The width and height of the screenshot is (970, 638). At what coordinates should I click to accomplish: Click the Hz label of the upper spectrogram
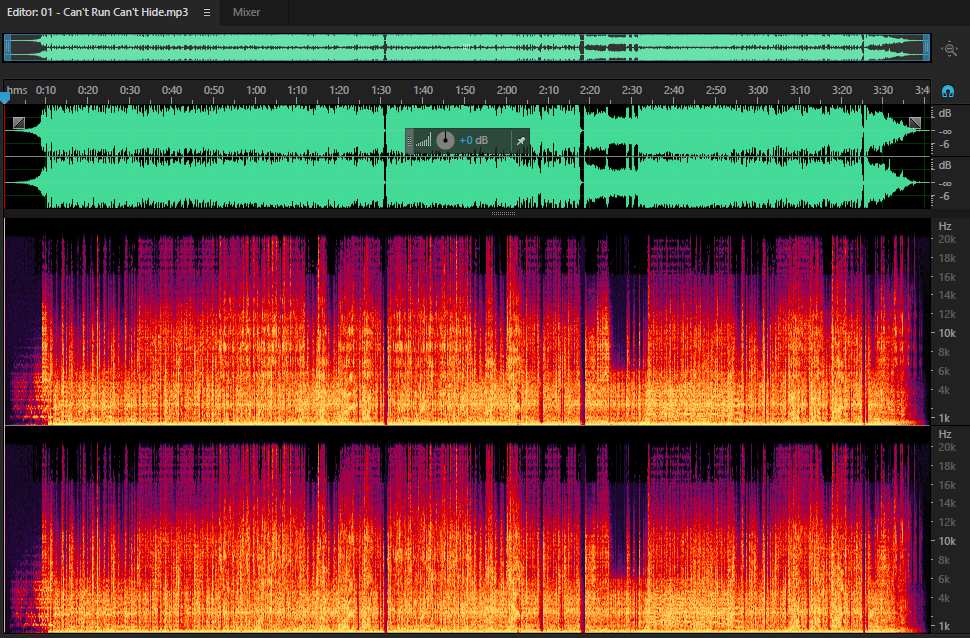945,226
